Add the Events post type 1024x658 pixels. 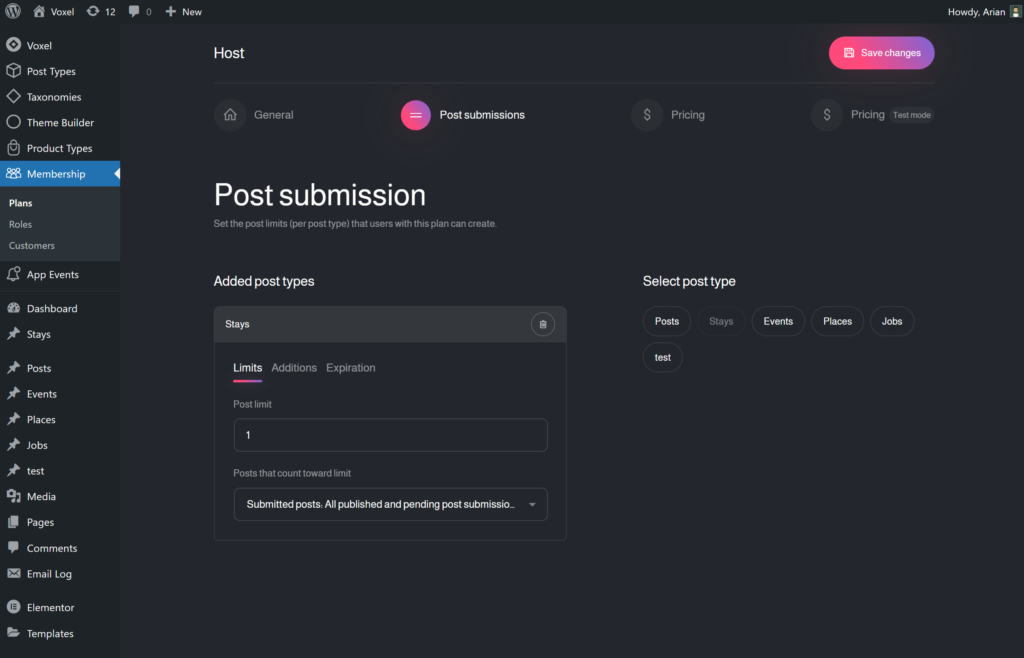coord(778,322)
